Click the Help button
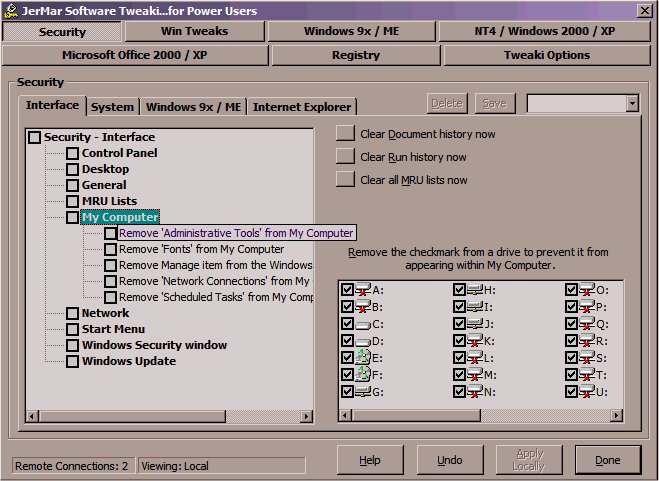 pyautogui.click(x=370, y=460)
